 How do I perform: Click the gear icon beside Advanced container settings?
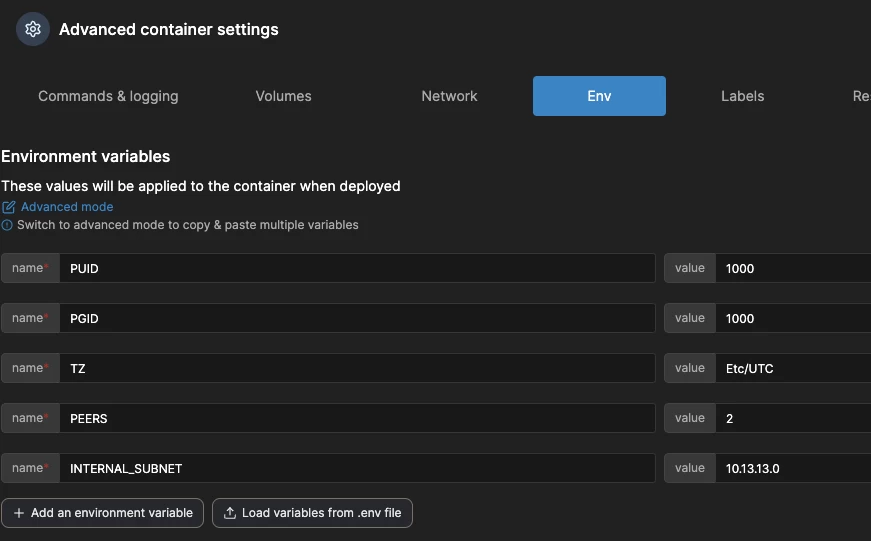click(x=32, y=29)
